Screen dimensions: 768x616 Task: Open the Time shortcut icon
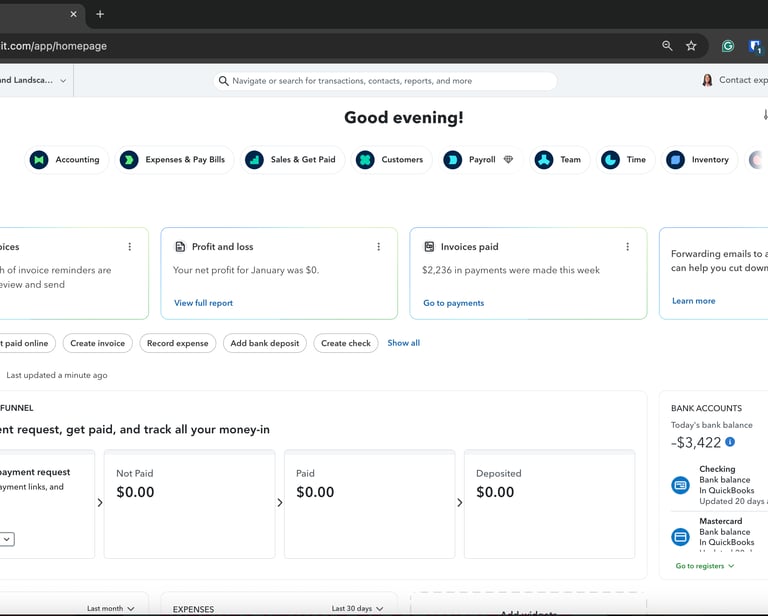click(x=610, y=160)
